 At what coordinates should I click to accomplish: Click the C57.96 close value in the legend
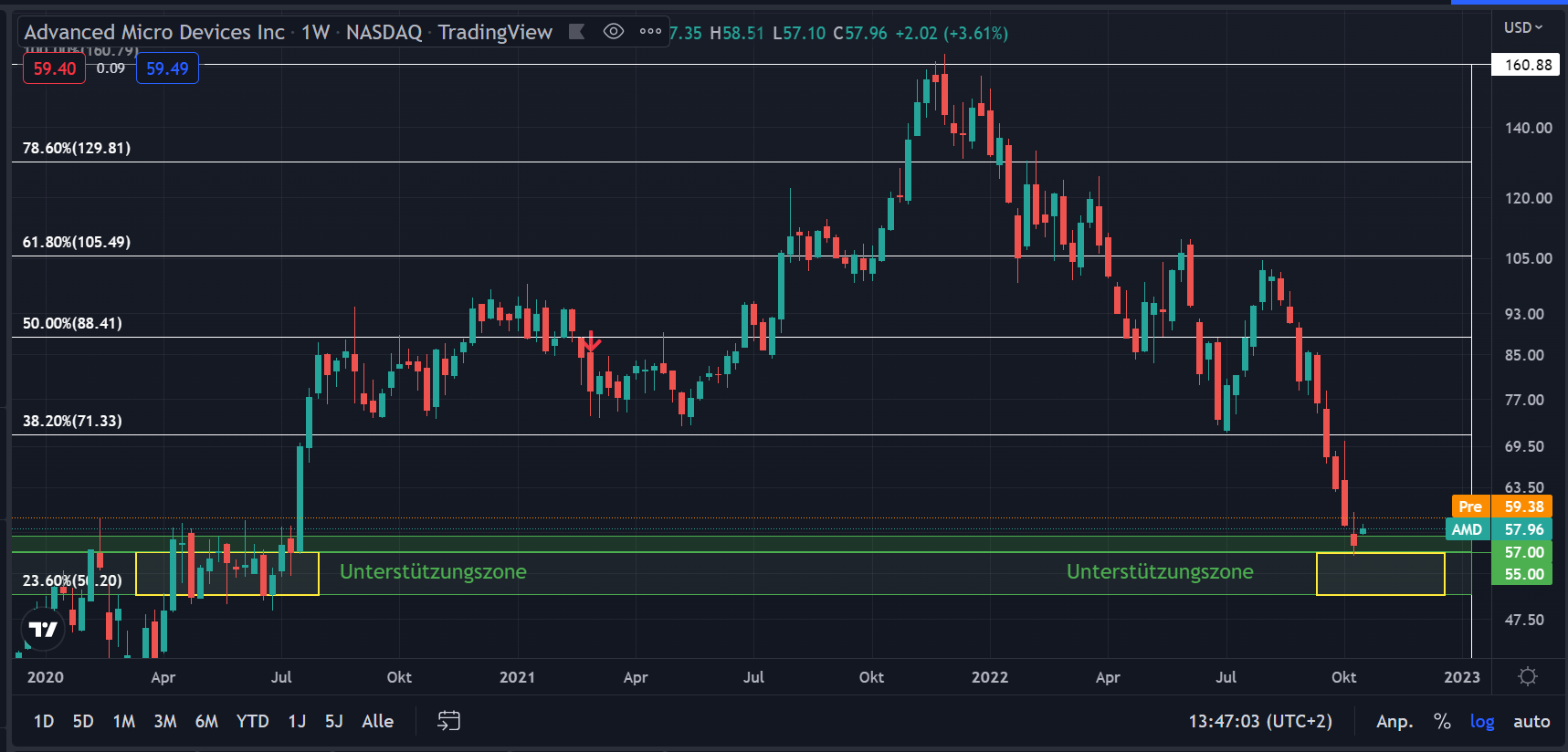(860, 33)
